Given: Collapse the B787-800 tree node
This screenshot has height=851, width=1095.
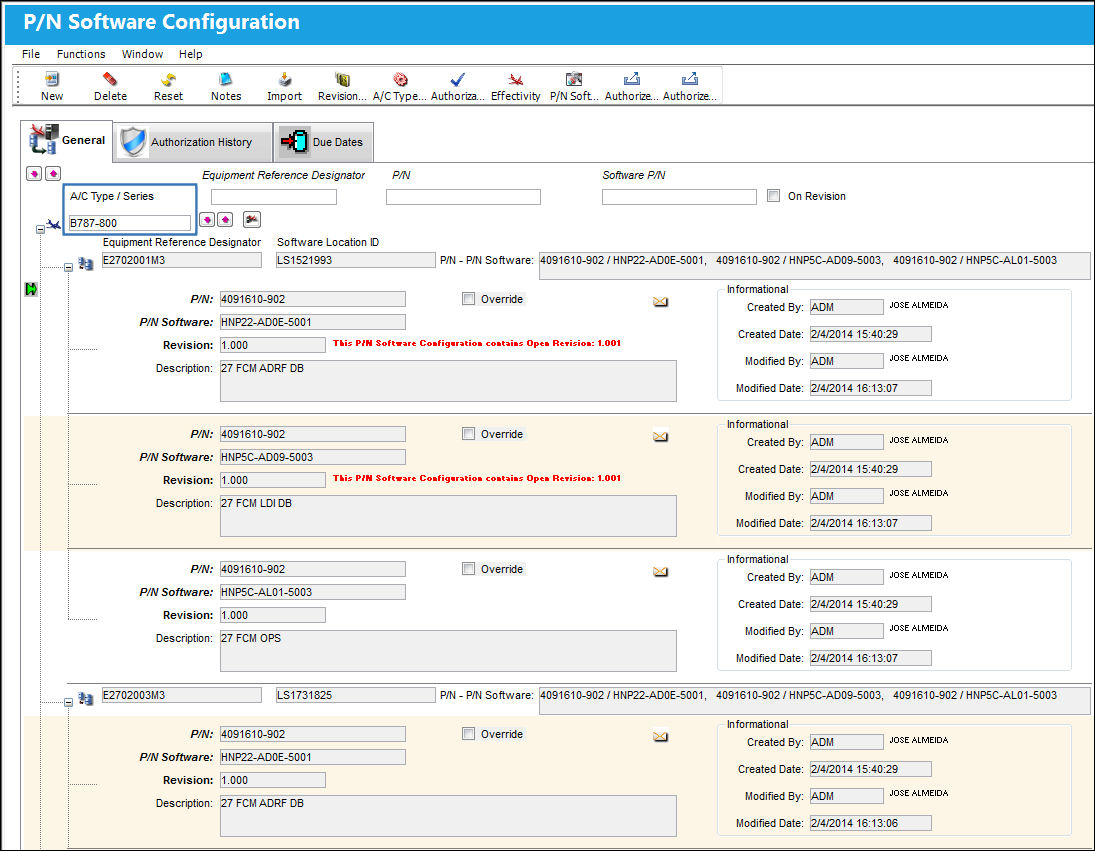Looking at the screenshot, I should pos(40,229).
